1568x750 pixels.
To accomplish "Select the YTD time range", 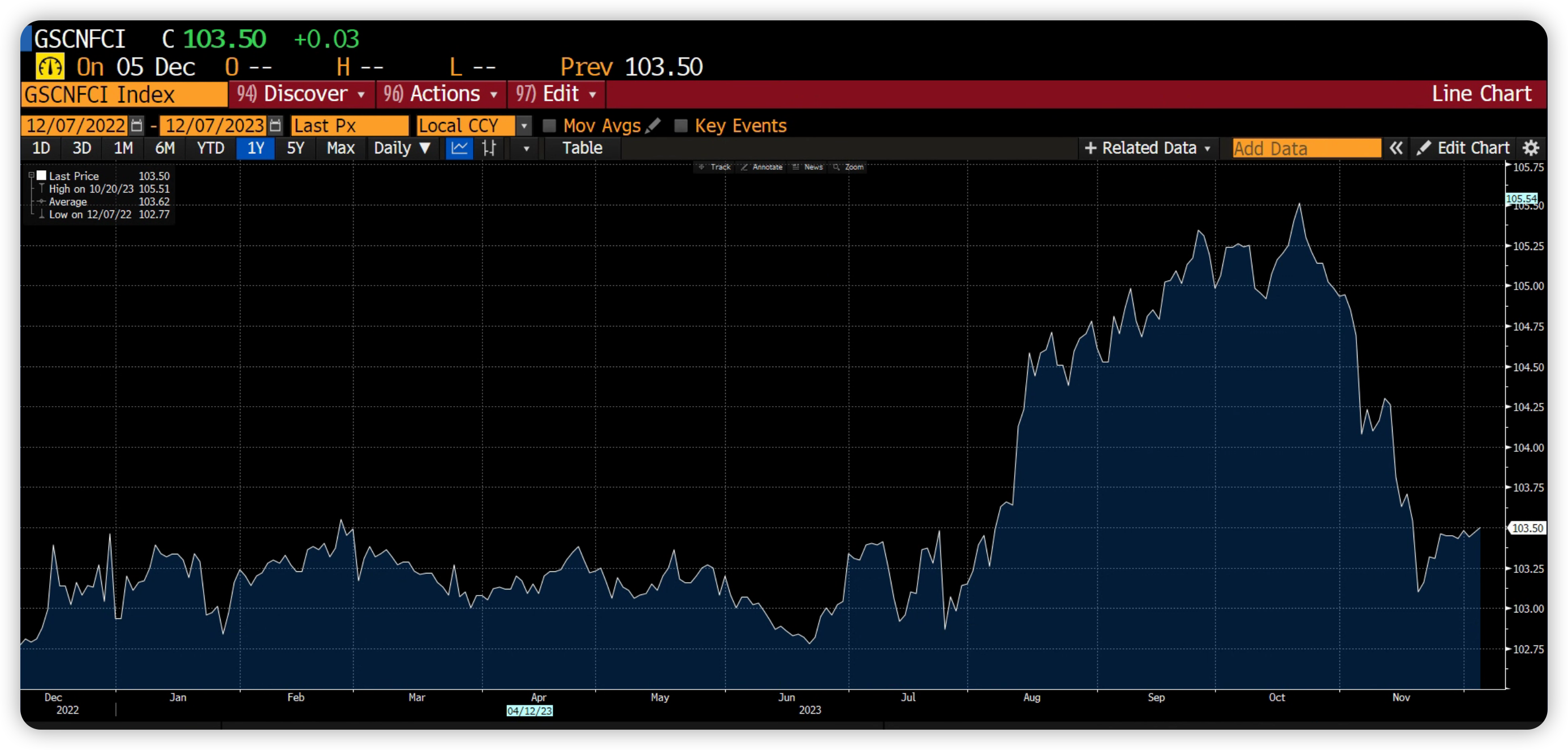I will [210, 148].
